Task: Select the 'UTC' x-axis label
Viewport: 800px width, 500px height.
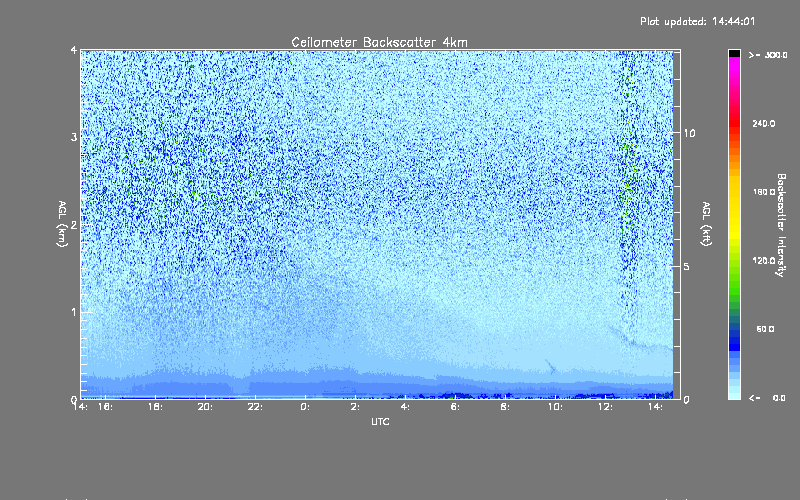Action: tap(380, 421)
